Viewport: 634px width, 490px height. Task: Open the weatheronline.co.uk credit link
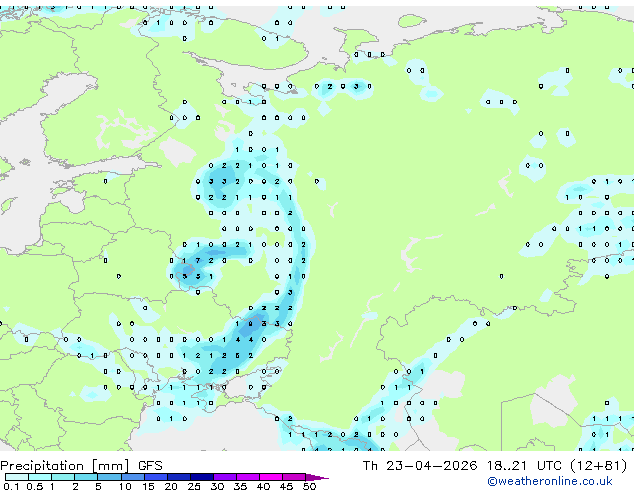(x=550, y=481)
